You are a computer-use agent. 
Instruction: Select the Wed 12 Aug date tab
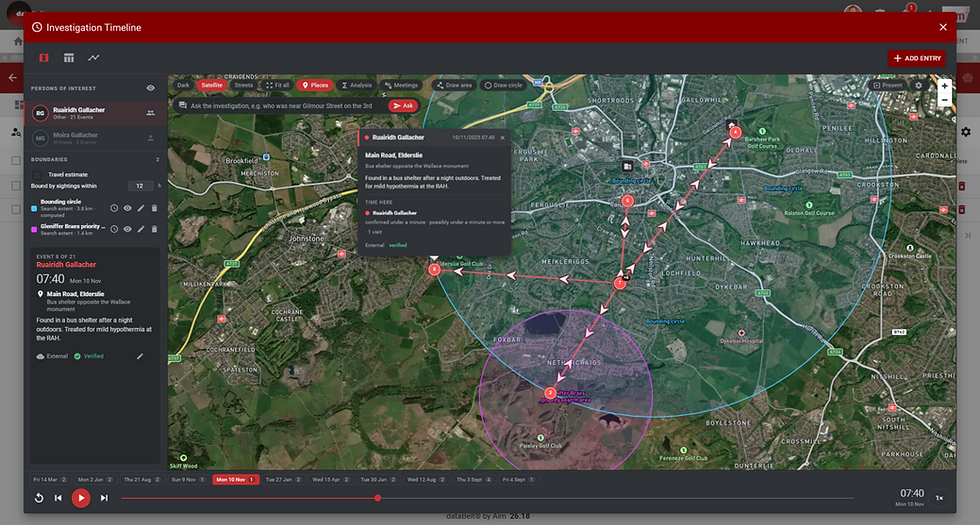tap(426, 480)
